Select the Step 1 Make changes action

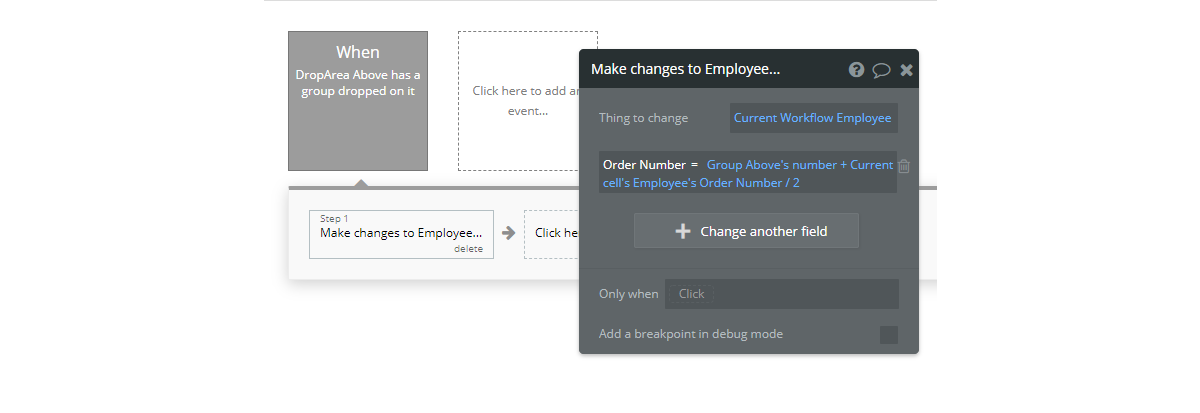399,233
